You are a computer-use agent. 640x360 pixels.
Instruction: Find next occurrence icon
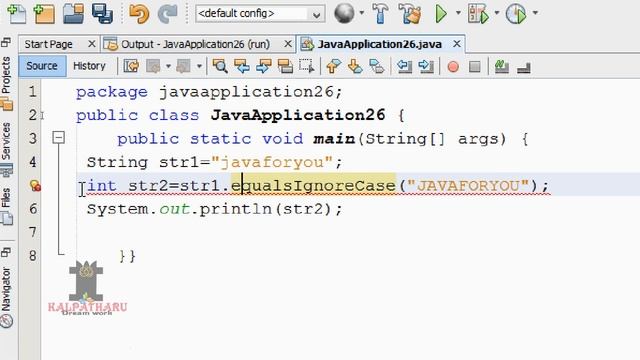(264, 66)
